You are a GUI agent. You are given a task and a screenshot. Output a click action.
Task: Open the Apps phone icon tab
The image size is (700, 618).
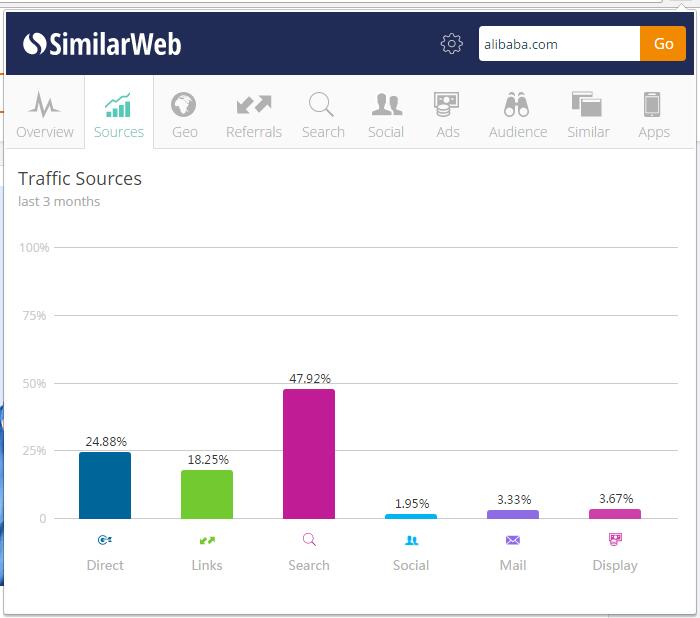click(x=653, y=114)
